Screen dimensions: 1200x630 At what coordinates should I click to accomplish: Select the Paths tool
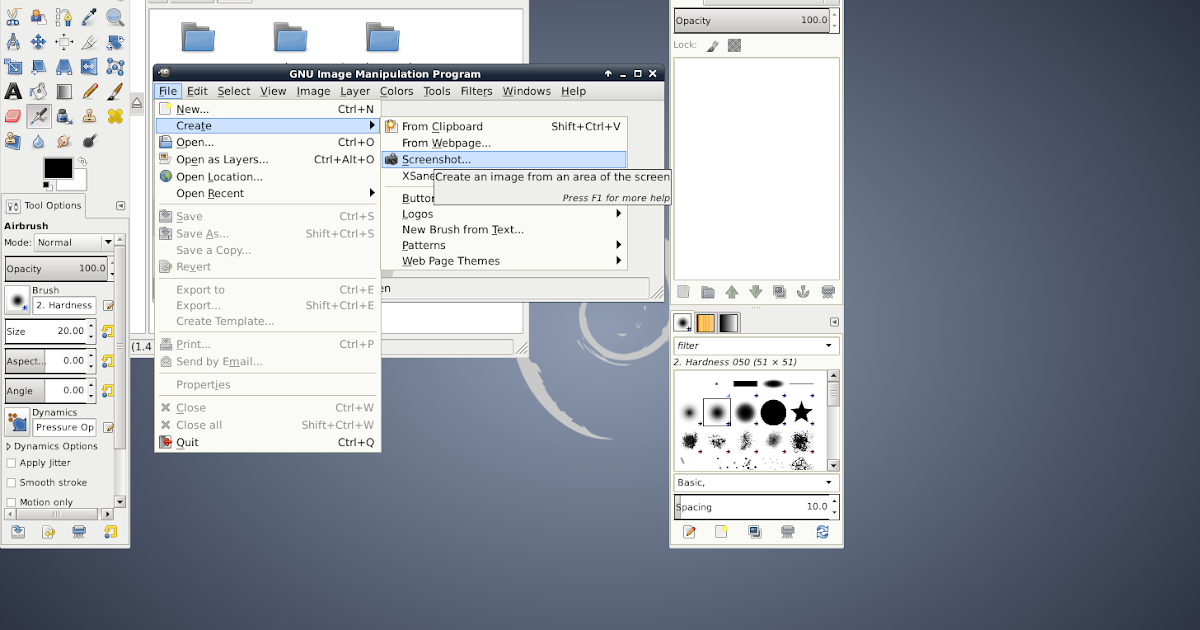(64, 16)
